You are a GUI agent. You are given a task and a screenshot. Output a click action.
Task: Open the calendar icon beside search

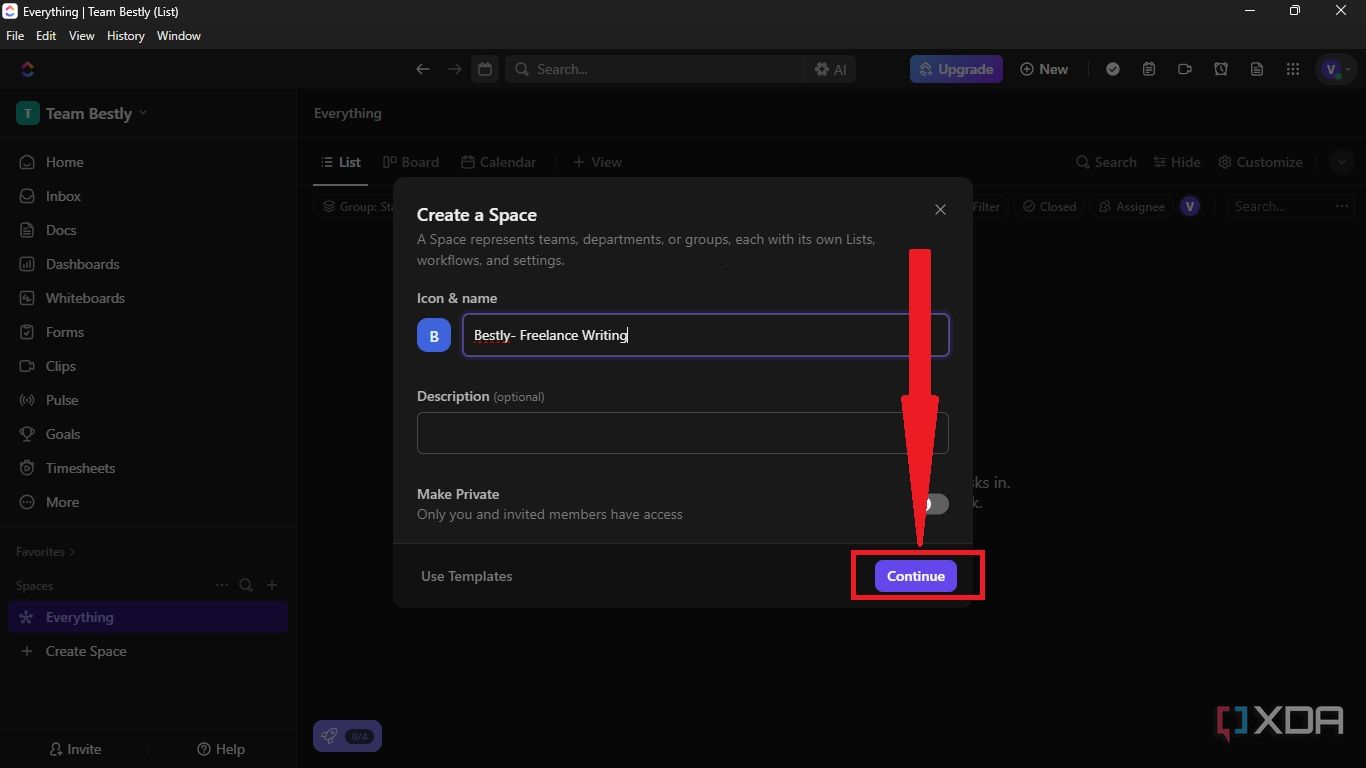[x=485, y=69]
